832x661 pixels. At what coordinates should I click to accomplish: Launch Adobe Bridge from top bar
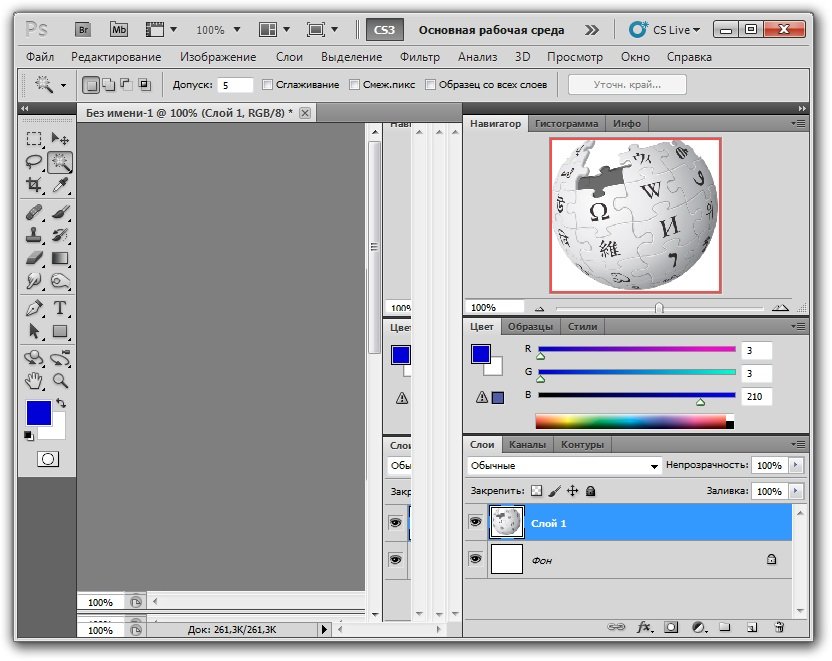84,29
